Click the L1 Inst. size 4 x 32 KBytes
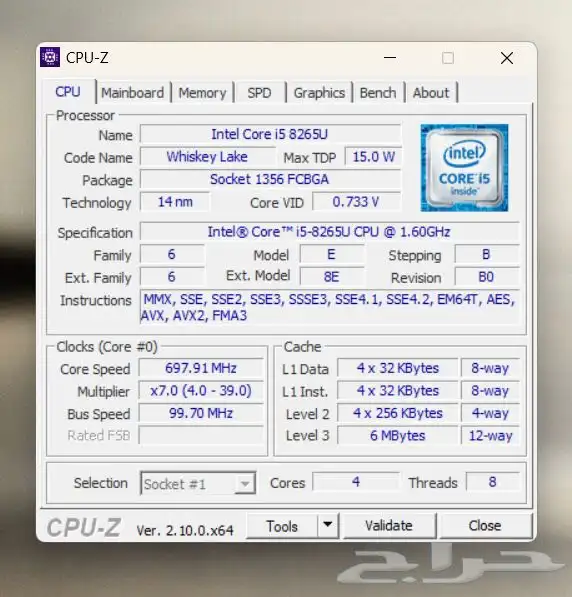This screenshot has height=597, width=572. (x=398, y=391)
